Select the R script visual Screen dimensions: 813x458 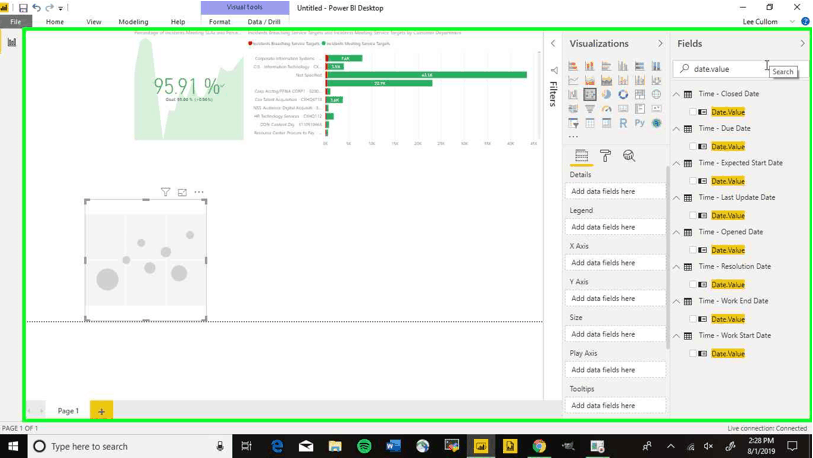tap(623, 123)
